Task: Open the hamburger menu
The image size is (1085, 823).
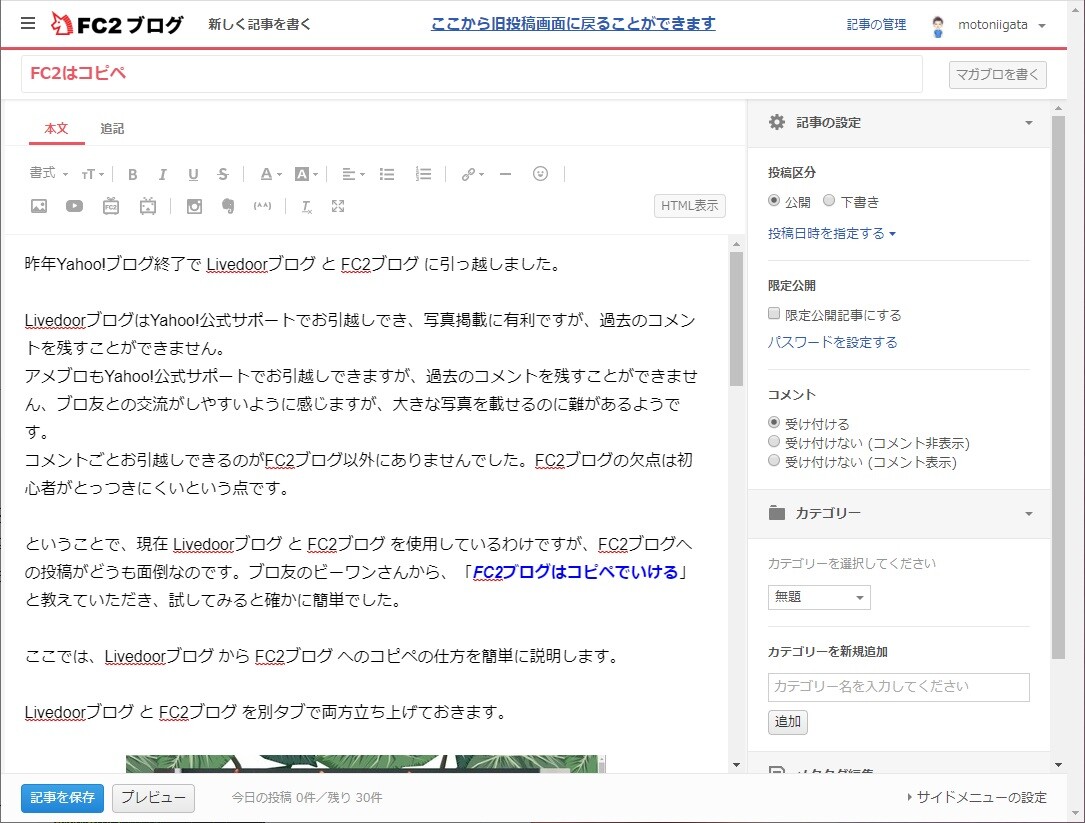Action: [28, 24]
